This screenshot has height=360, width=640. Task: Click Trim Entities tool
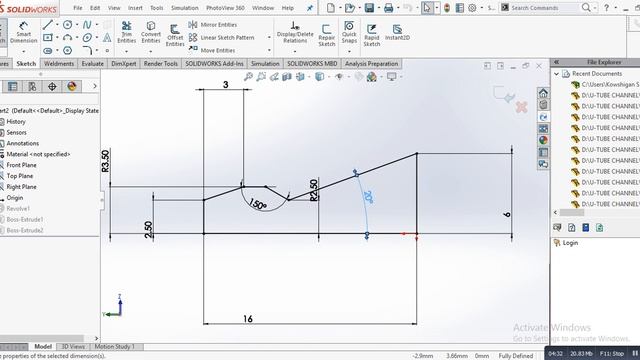point(127,32)
